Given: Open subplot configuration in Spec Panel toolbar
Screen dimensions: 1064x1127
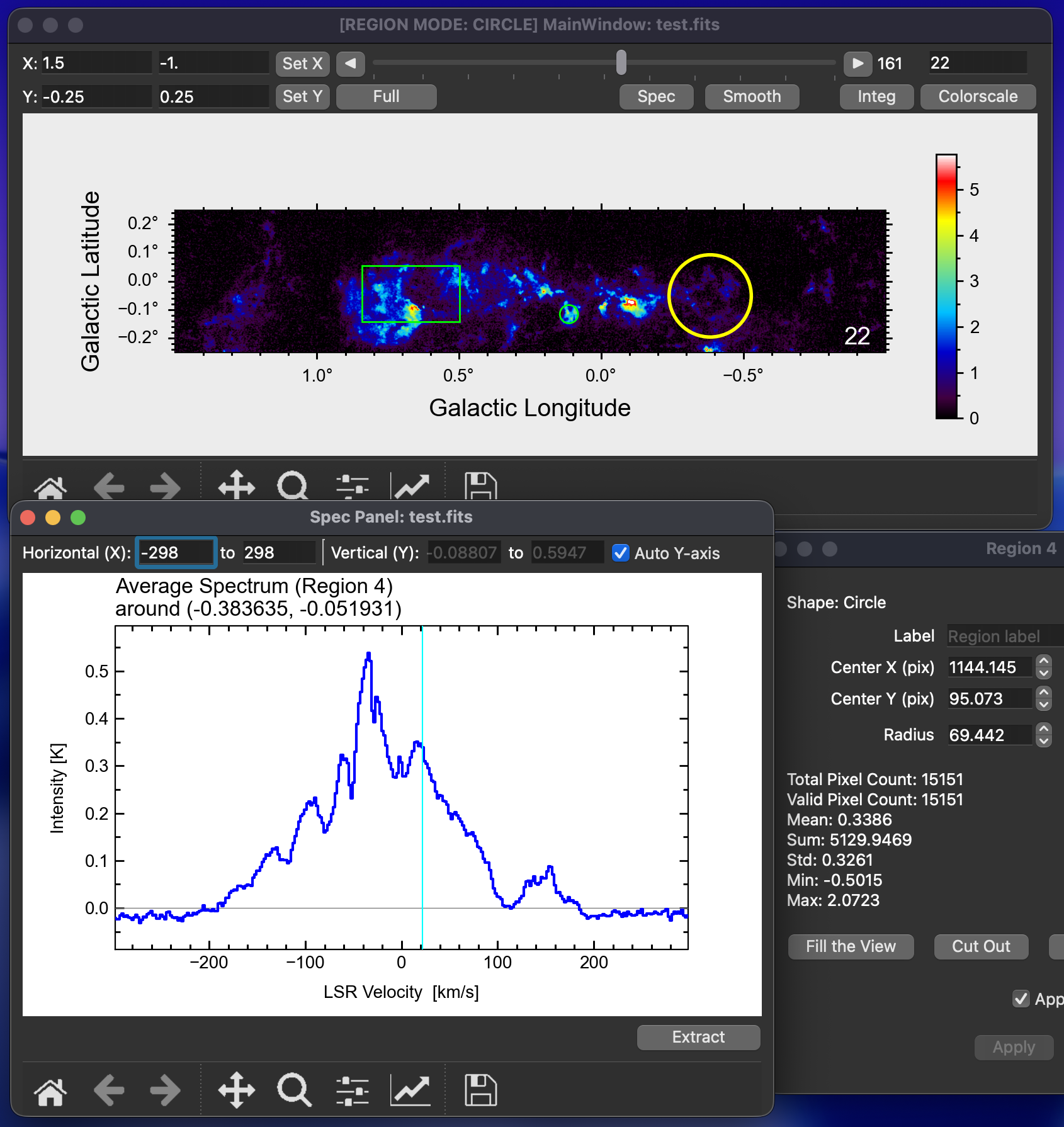Looking at the screenshot, I should click(353, 1091).
